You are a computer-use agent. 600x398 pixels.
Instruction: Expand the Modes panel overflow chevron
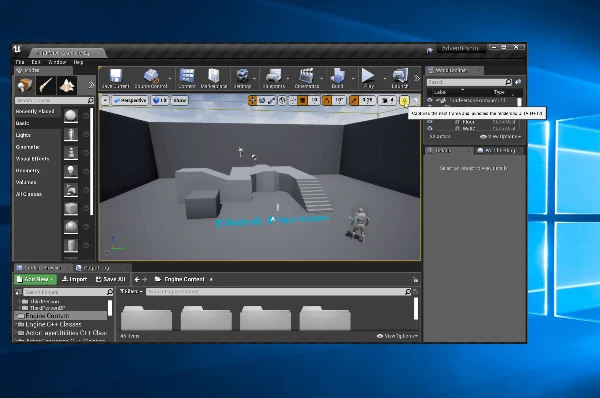point(91,85)
